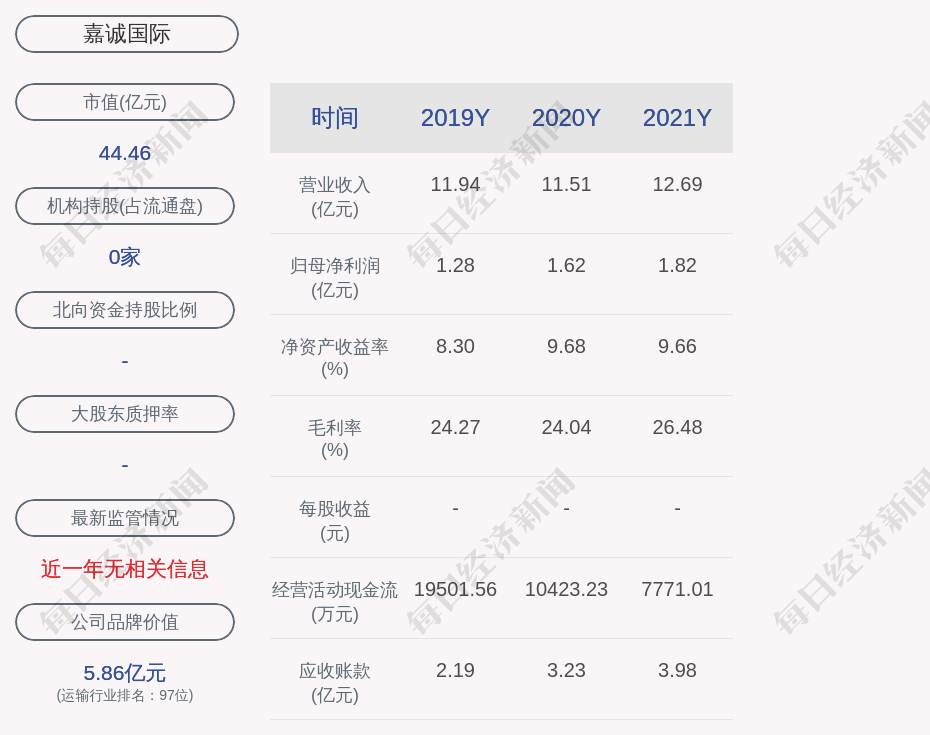Select the 市值(亿元) label pill

pos(125,102)
